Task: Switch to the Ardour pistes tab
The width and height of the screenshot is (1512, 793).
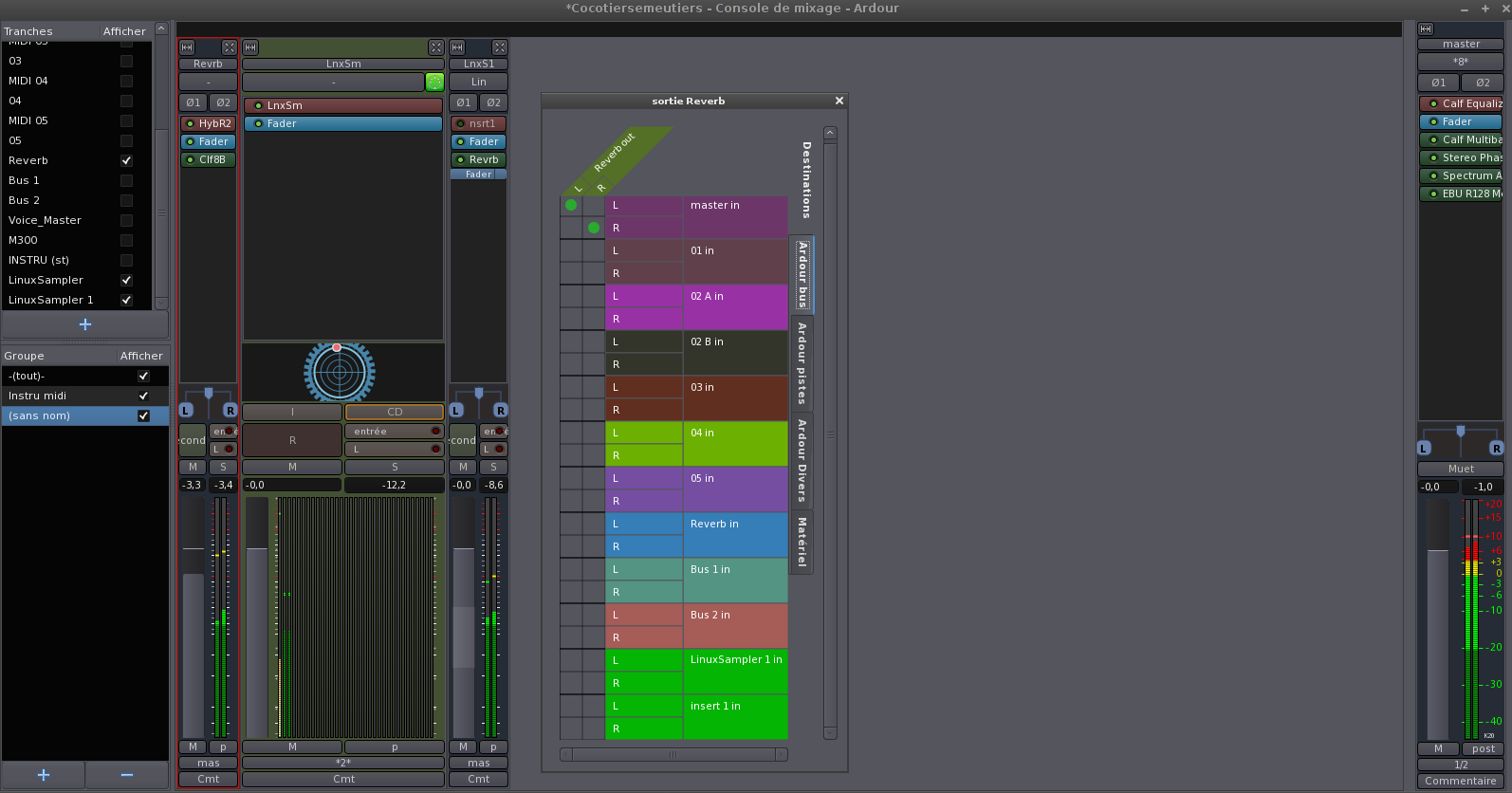Action: [802, 363]
